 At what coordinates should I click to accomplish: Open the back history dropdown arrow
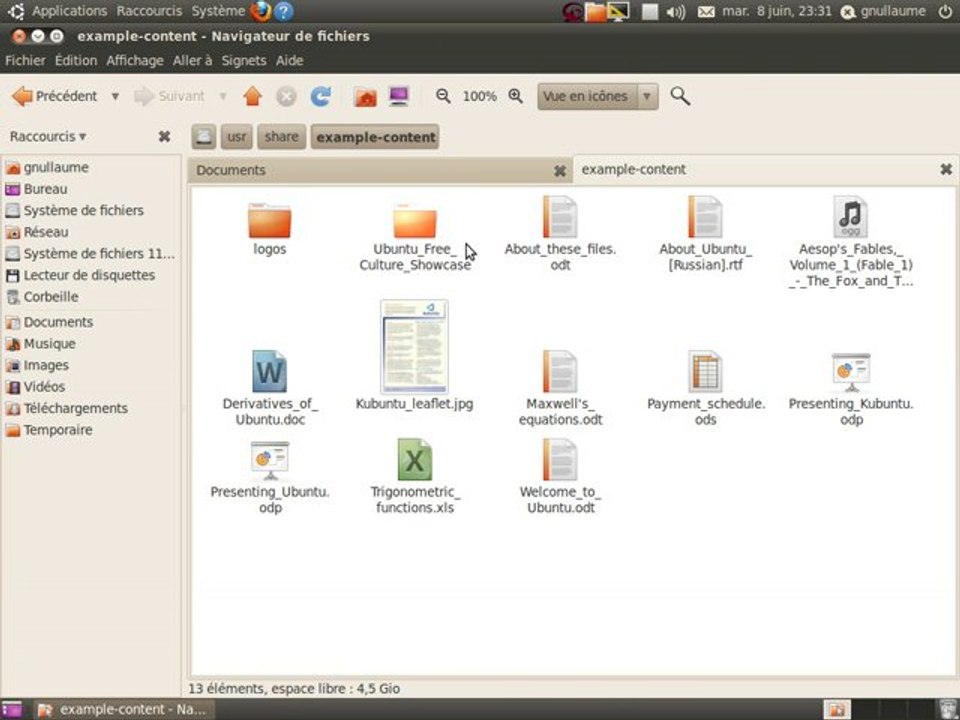pyautogui.click(x=114, y=96)
